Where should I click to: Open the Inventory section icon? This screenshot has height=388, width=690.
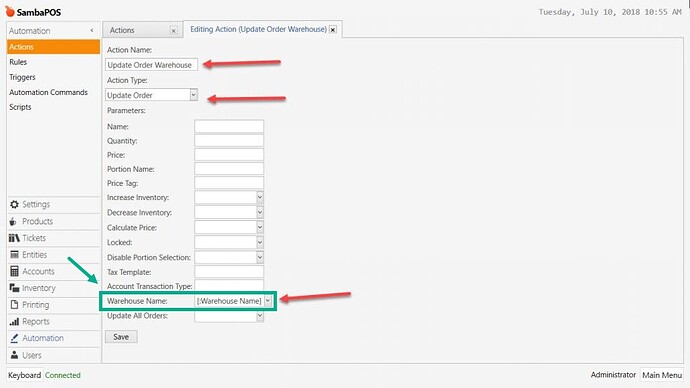[14, 288]
